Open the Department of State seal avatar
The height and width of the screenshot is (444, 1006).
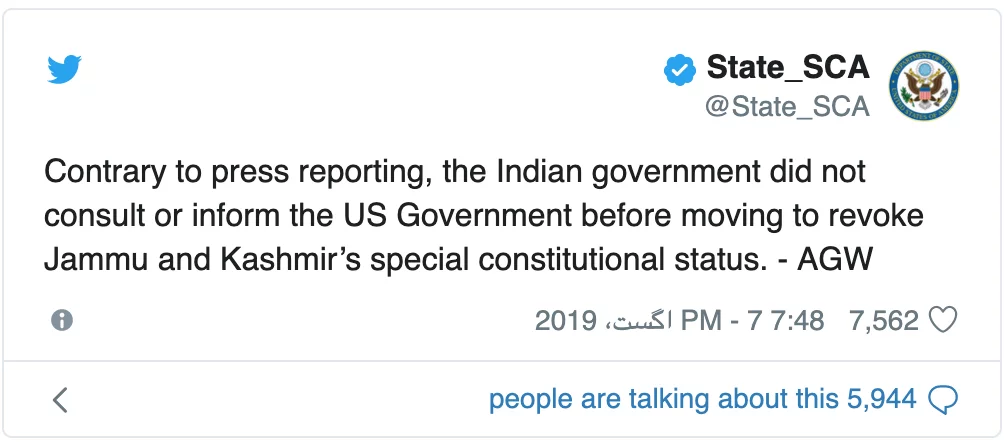click(x=924, y=87)
